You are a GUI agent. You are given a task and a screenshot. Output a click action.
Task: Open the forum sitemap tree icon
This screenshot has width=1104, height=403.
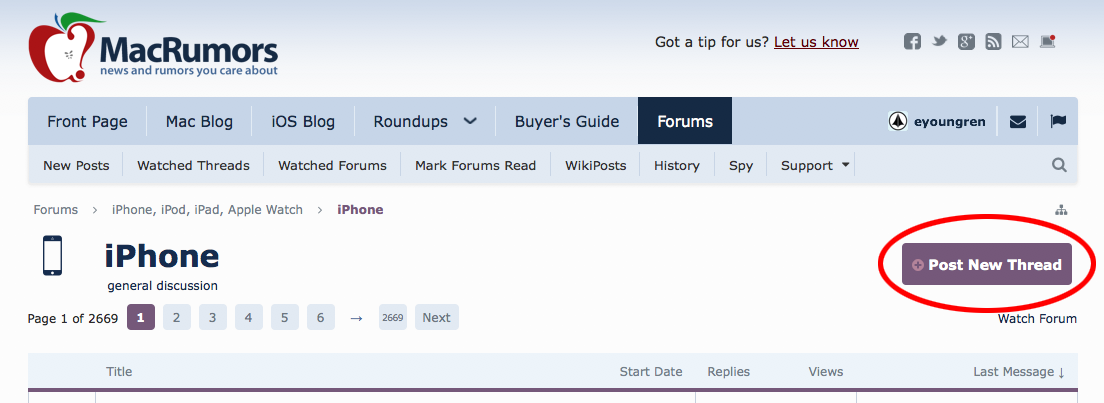tap(1062, 210)
